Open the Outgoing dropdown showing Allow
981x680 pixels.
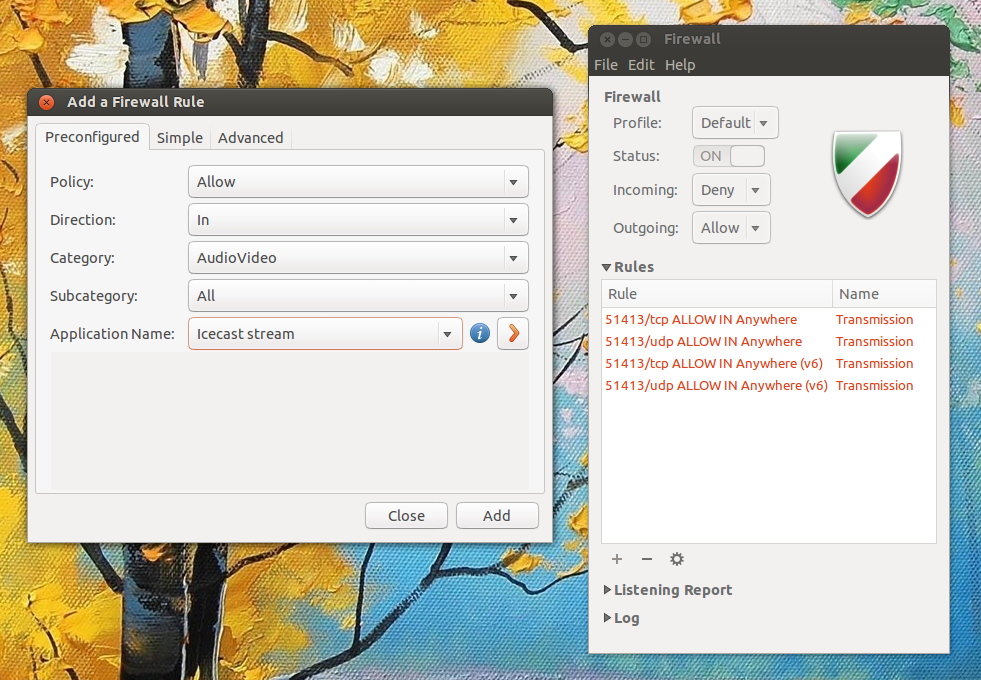(x=731, y=227)
